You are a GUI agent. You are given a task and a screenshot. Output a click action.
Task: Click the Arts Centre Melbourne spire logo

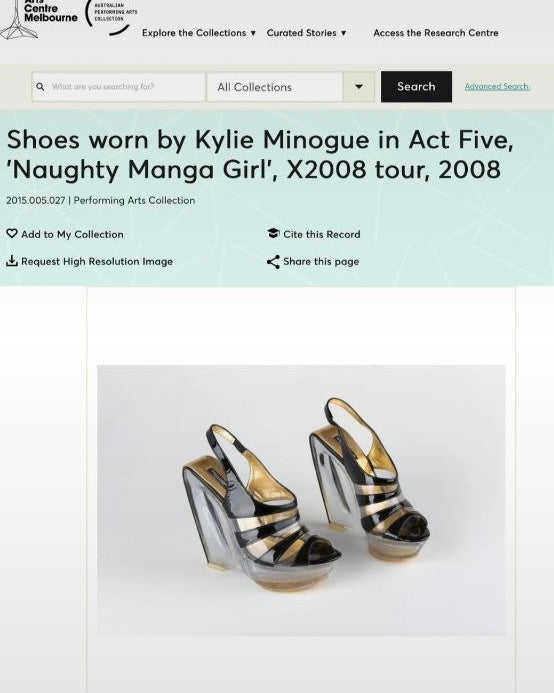pyautogui.click(x=18, y=20)
